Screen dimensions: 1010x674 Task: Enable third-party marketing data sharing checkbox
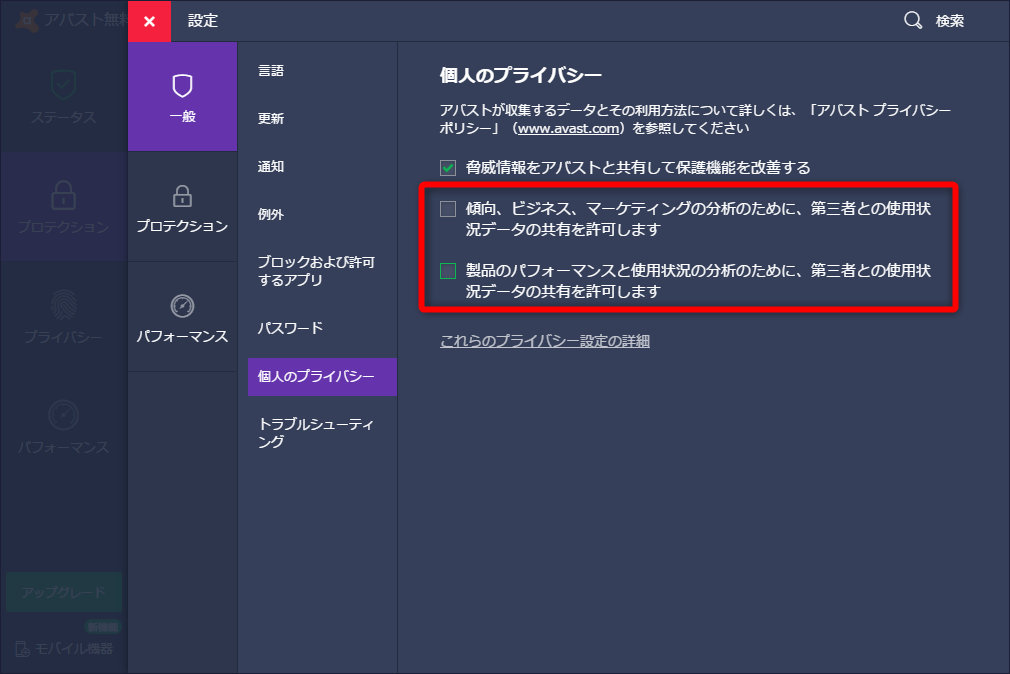pos(447,209)
